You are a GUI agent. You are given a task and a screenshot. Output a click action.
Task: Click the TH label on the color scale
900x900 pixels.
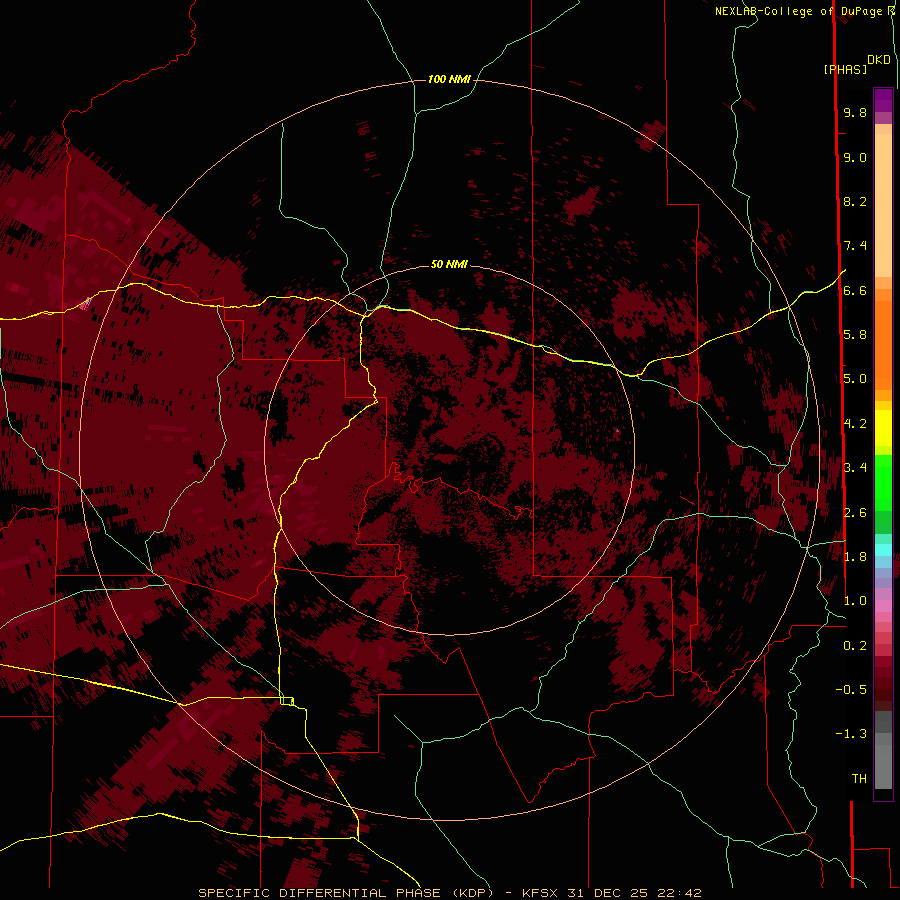point(859,778)
